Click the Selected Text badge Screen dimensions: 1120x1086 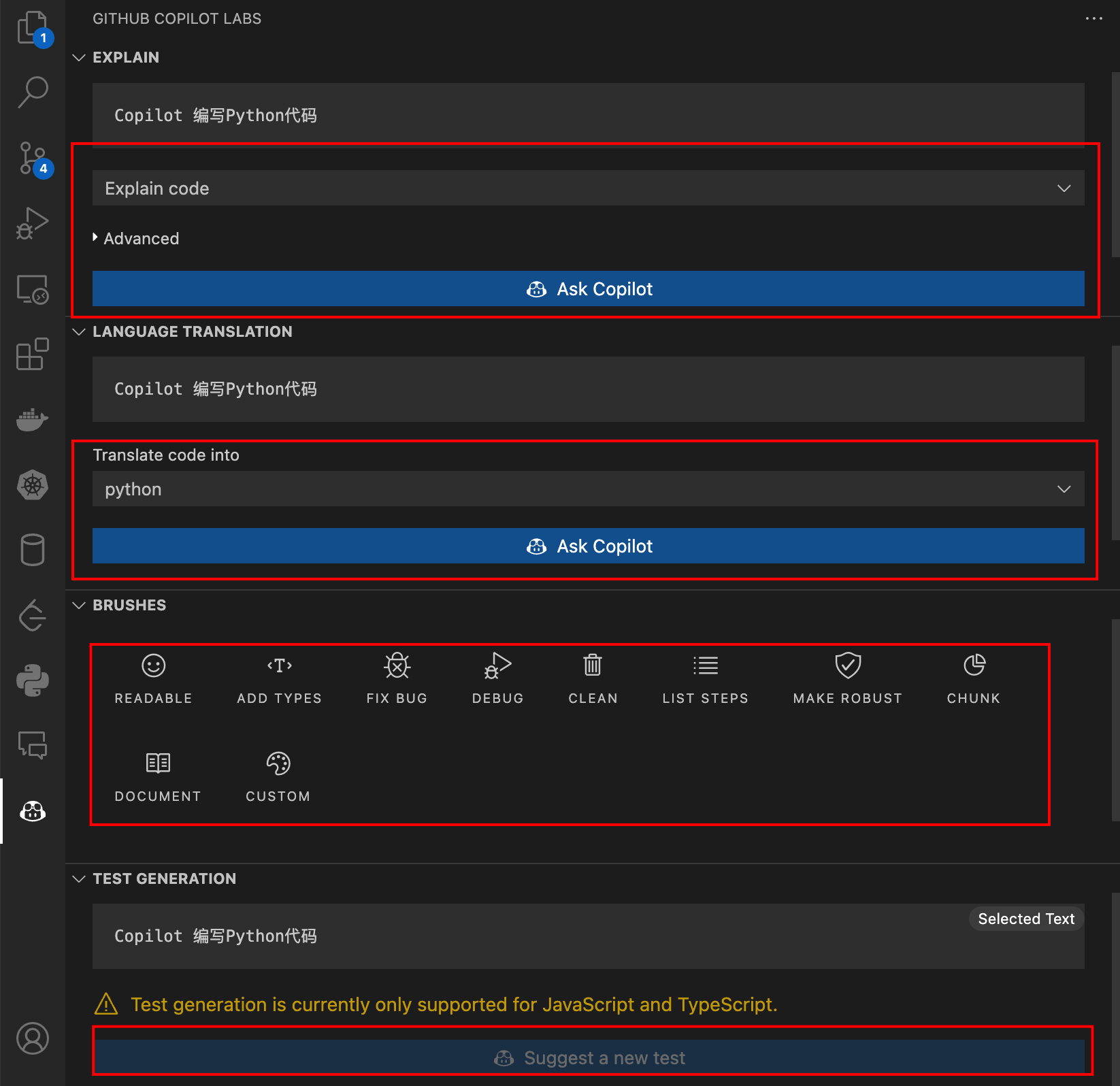1026,919
